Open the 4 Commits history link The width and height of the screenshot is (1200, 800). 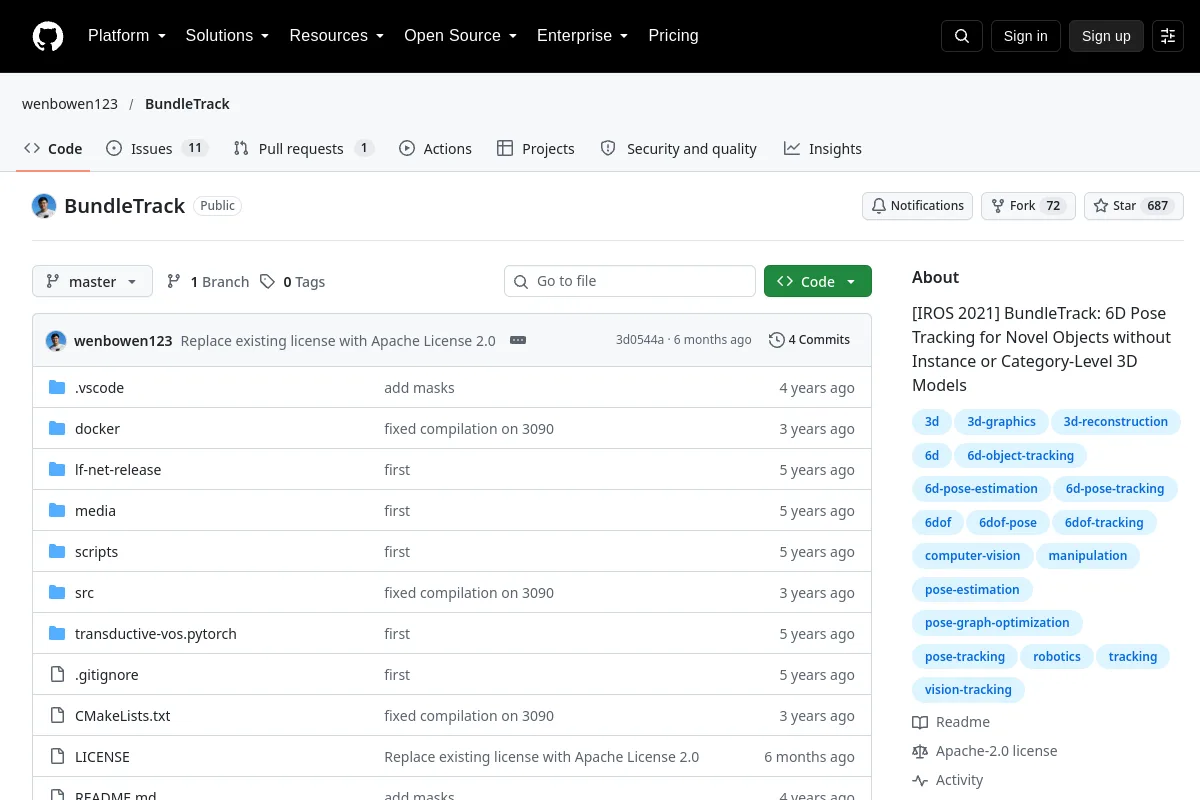click(x=810, y=340)
